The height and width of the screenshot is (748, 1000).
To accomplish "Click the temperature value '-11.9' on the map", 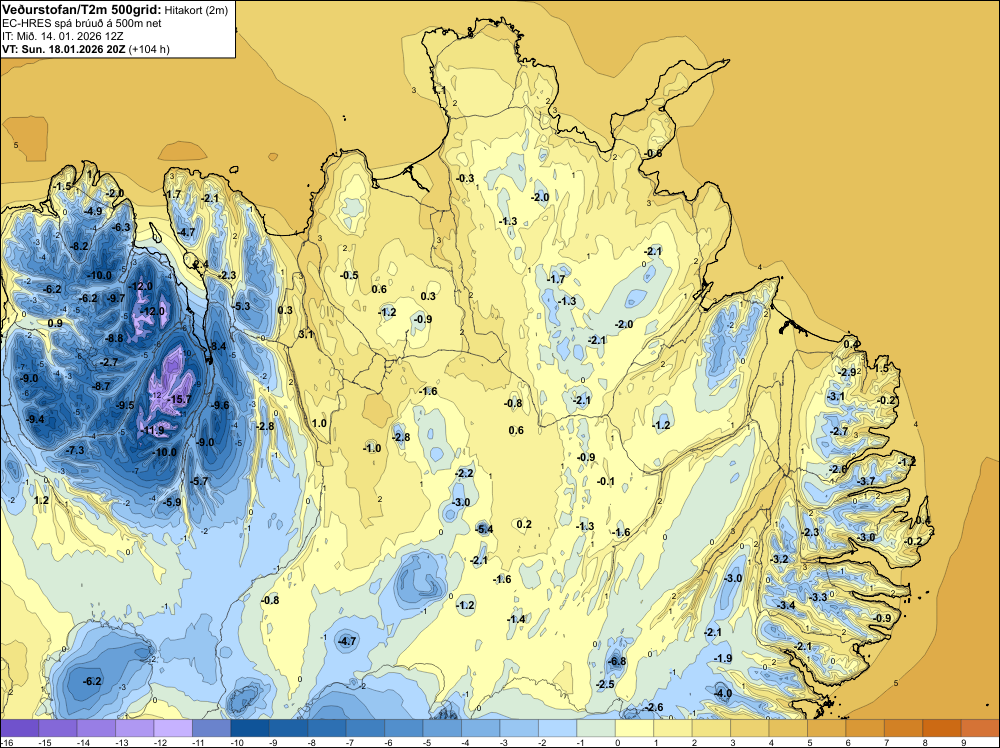I will tap(152, 430).
